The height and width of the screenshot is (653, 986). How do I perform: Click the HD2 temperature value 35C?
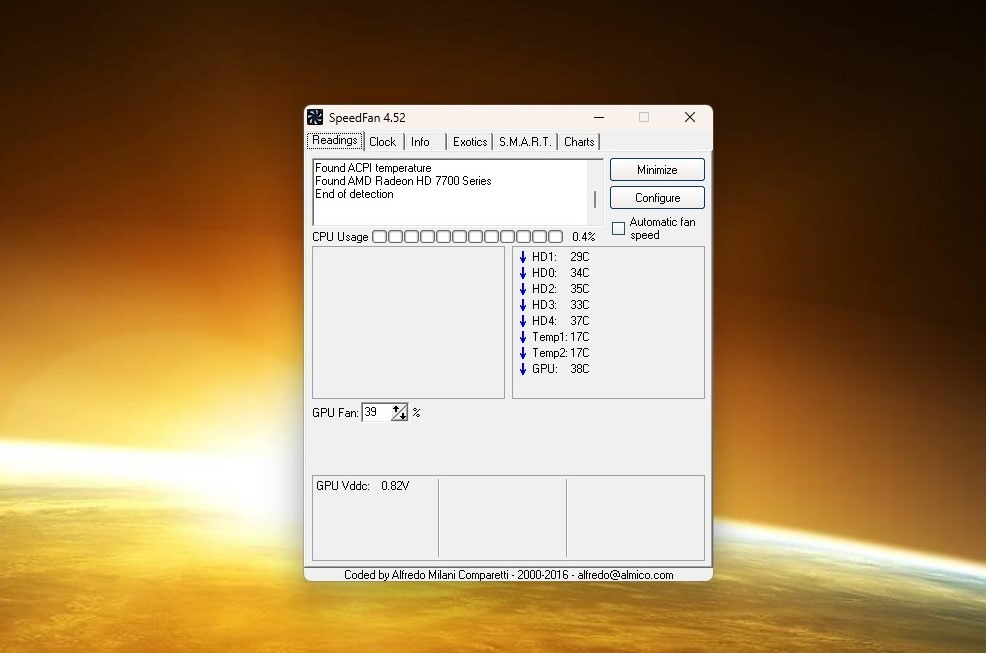coord(580,289)
